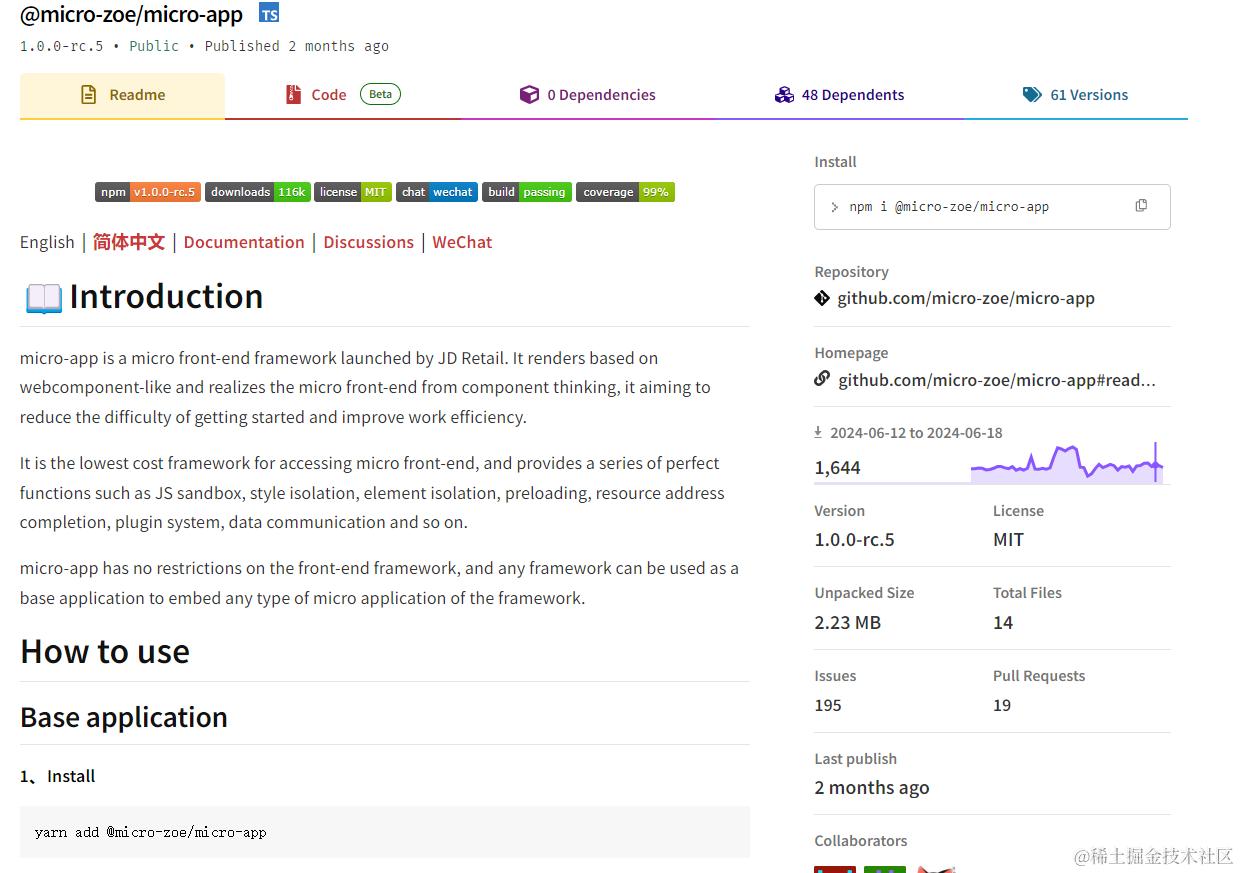Click the chat wechat badge
This screenshot has width=1240, height=873.
437,192
